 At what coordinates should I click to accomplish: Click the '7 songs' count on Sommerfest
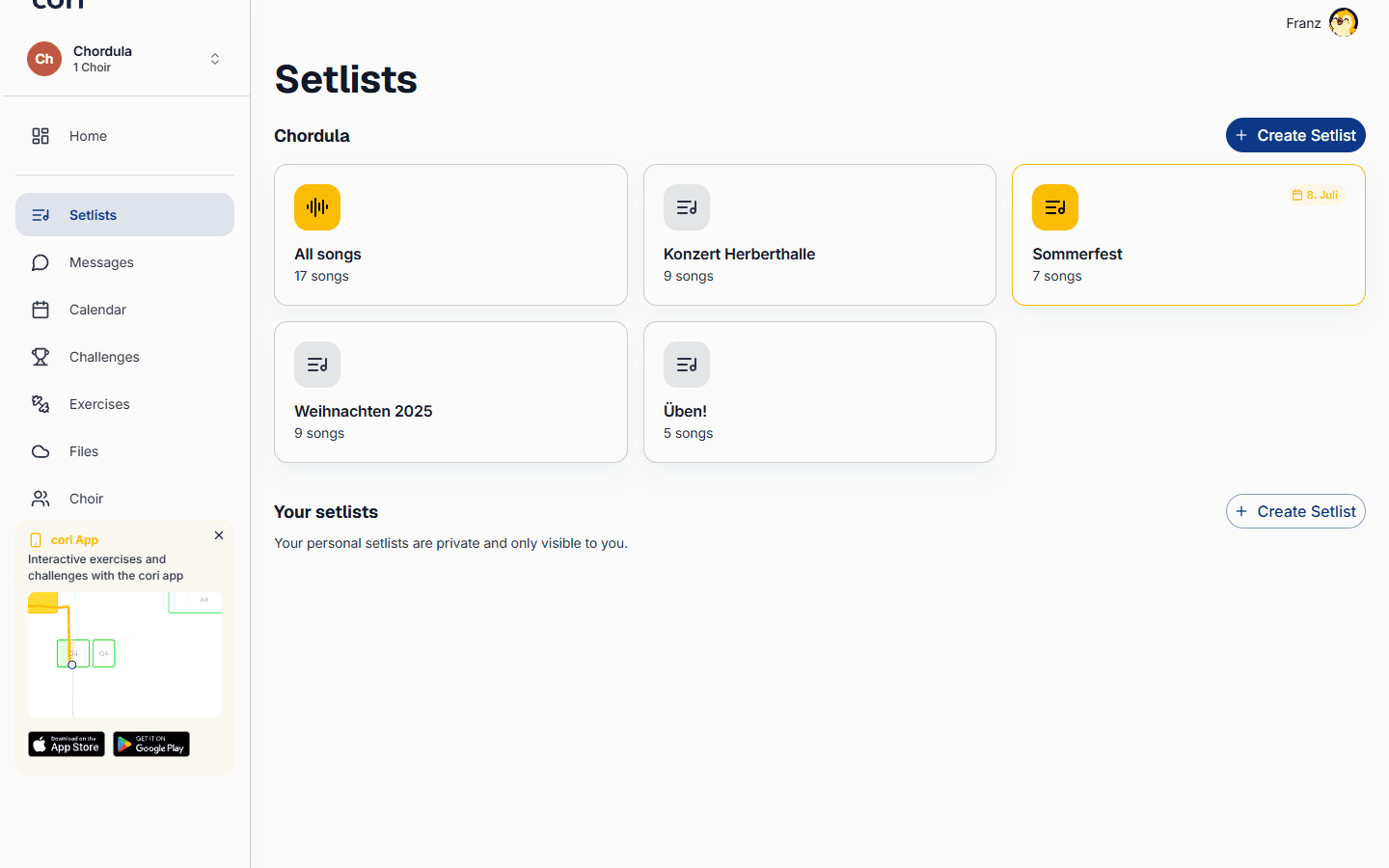point(1057,276)
